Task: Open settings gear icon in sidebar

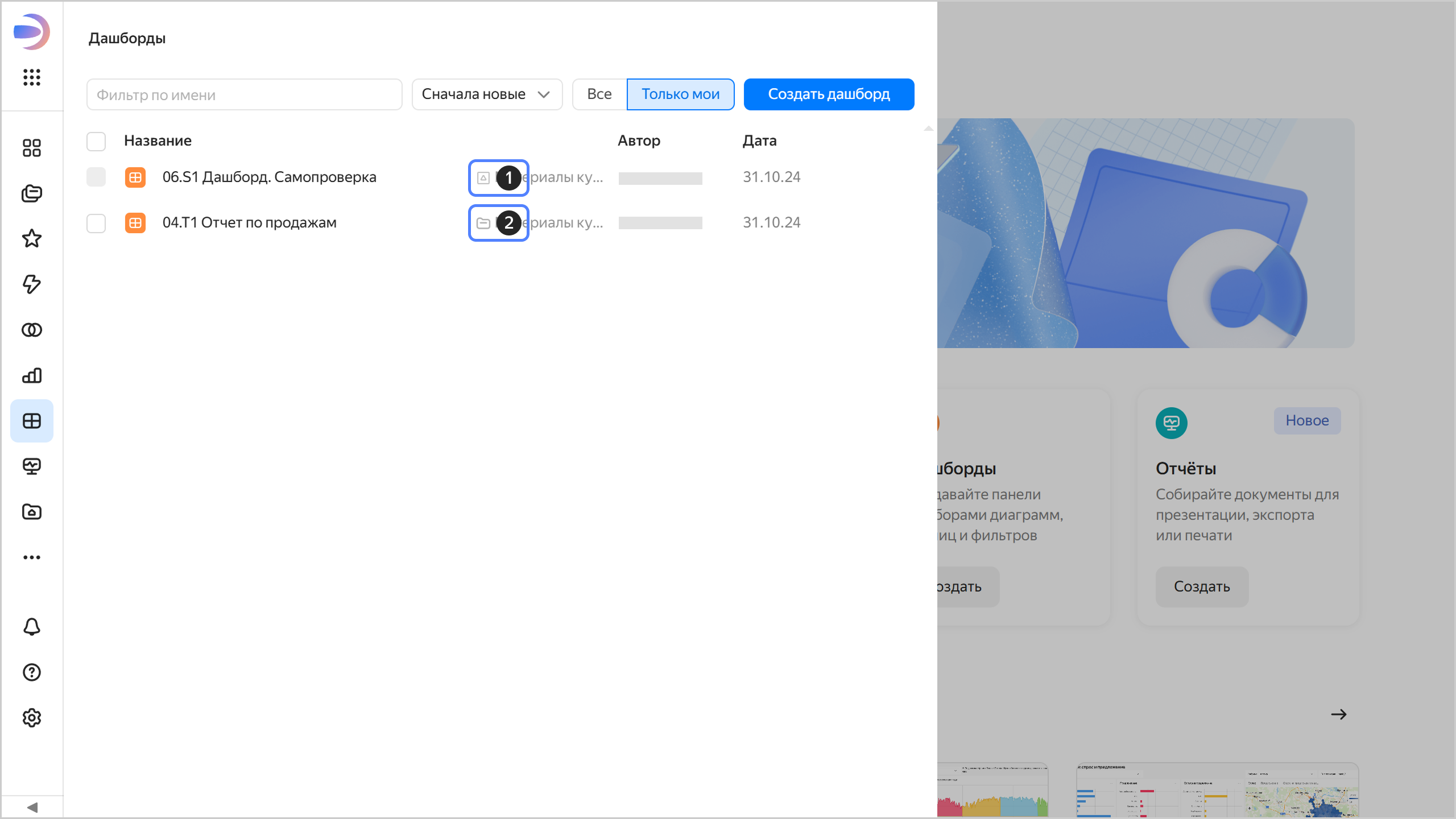Action: click(32, 718)
